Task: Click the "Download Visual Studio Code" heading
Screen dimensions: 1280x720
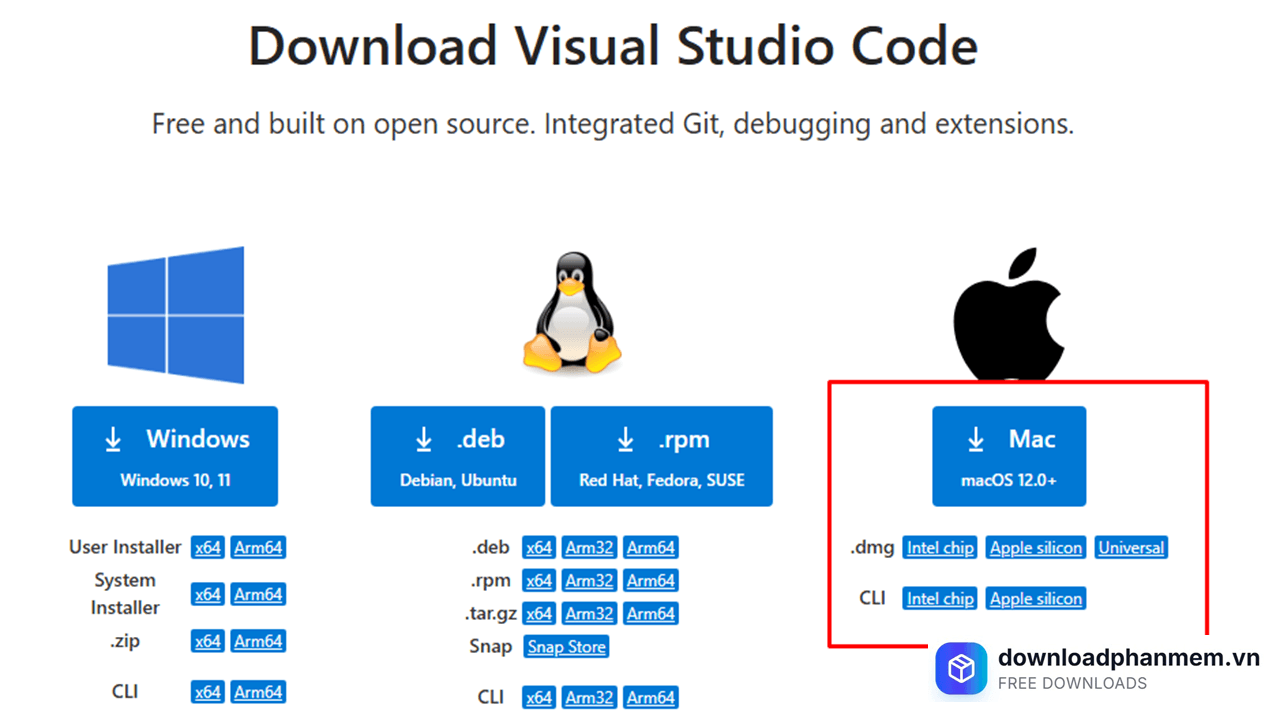Action: (x=613, y=46)
